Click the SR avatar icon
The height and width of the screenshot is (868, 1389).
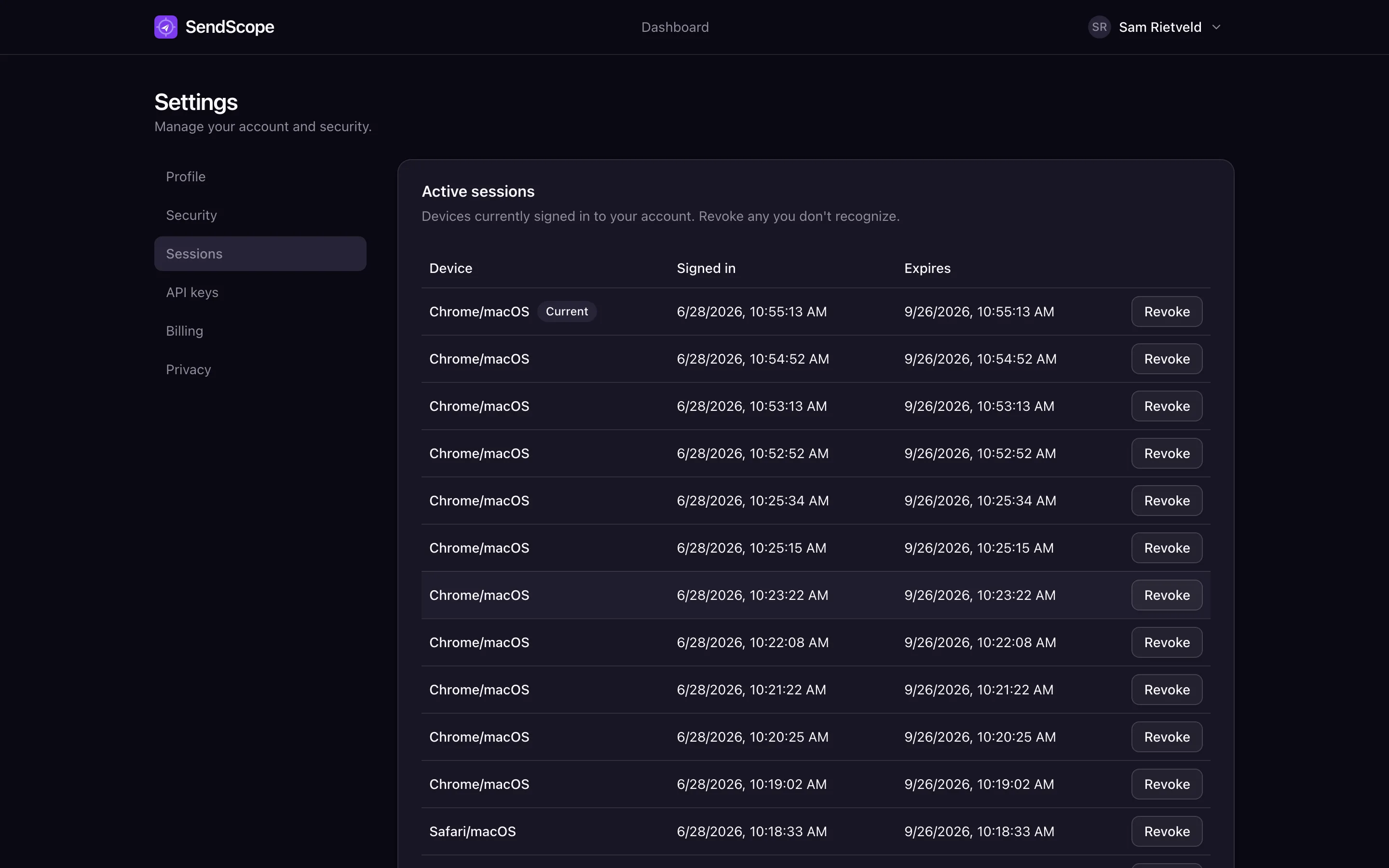(1099, 27)
